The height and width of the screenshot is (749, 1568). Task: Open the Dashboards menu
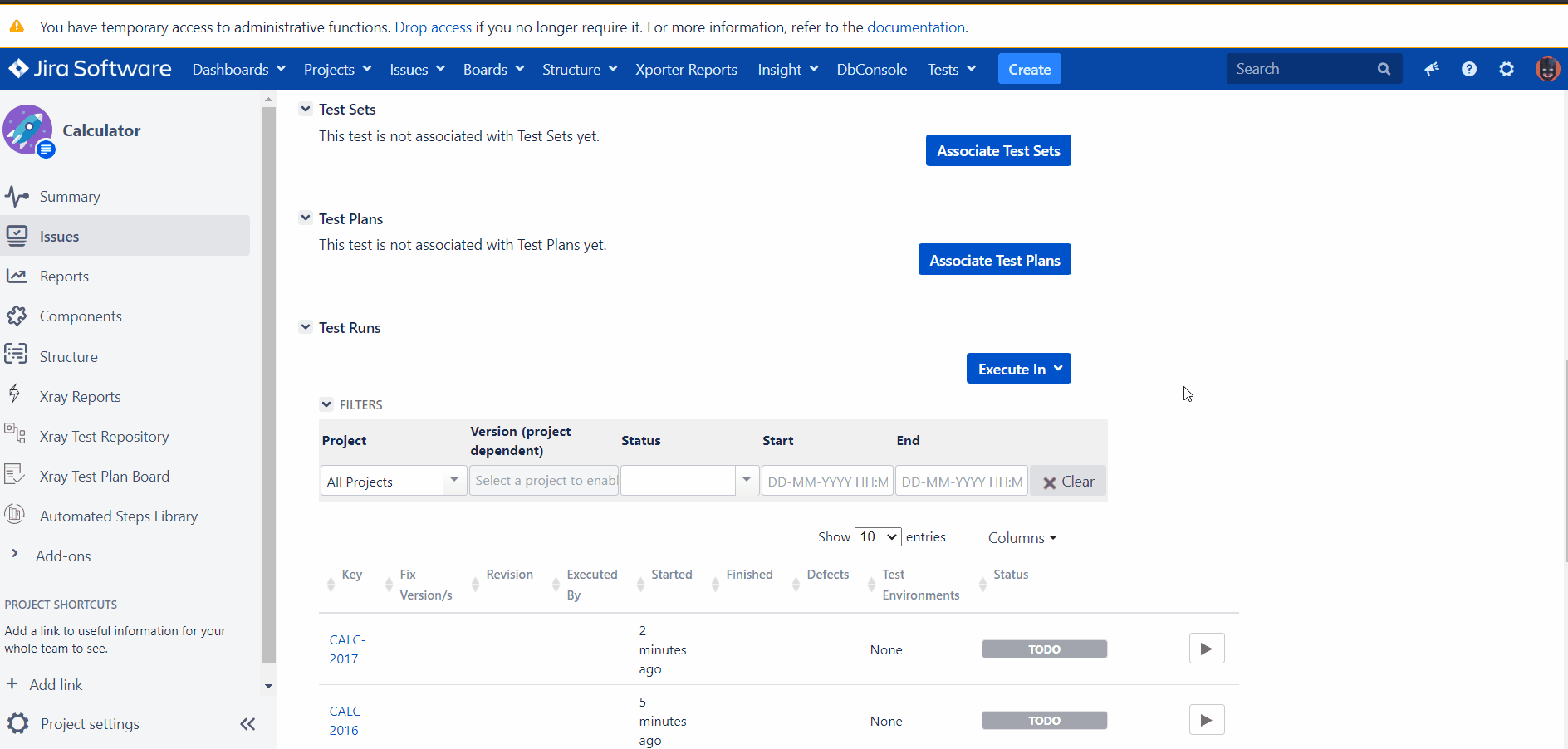[238, 70]
